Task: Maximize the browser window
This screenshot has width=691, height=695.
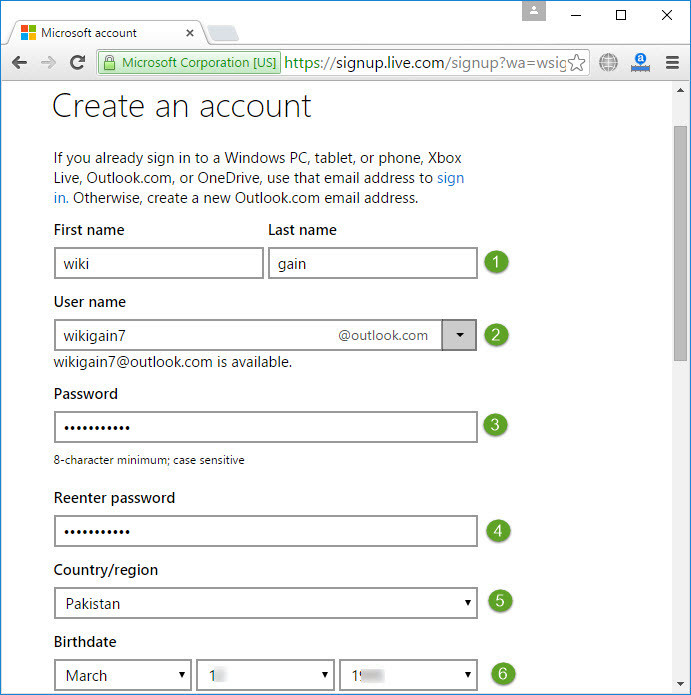Action: click(x=621, y=15)
